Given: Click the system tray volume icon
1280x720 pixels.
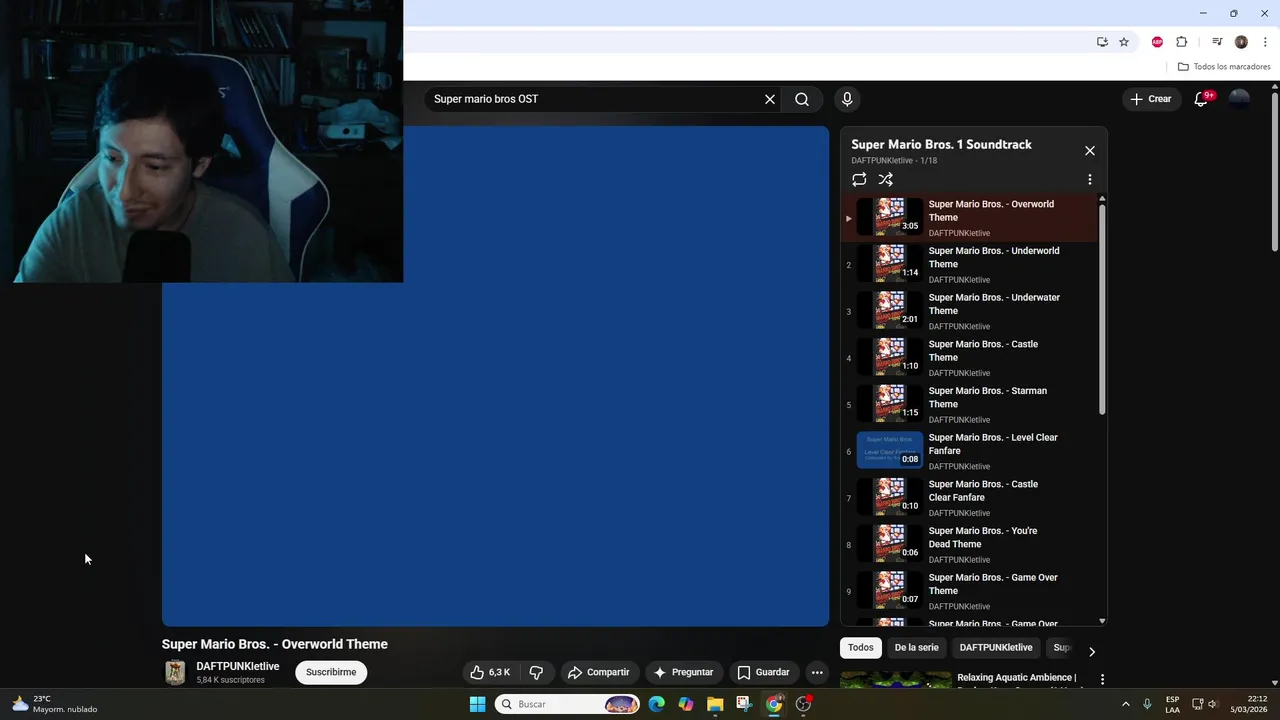Looking at the screenshot, I should tap(1213, 704).
